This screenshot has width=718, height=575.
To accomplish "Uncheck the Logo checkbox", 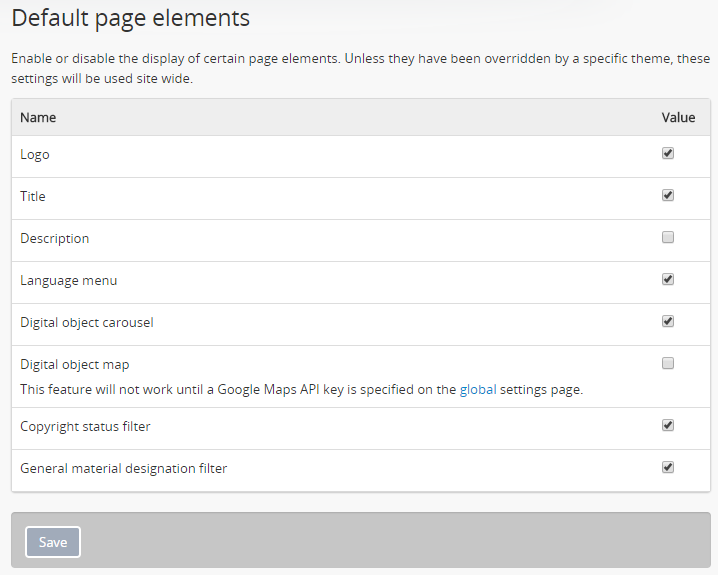I will pos(668,154).
